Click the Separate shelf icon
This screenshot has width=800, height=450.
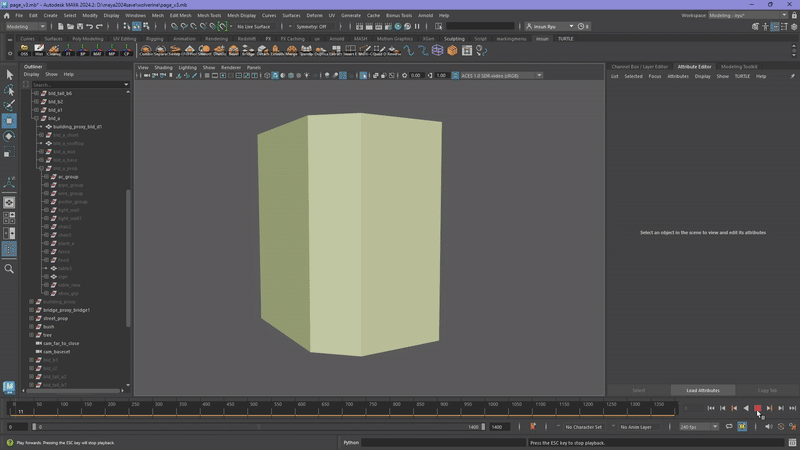pos(160,50)
